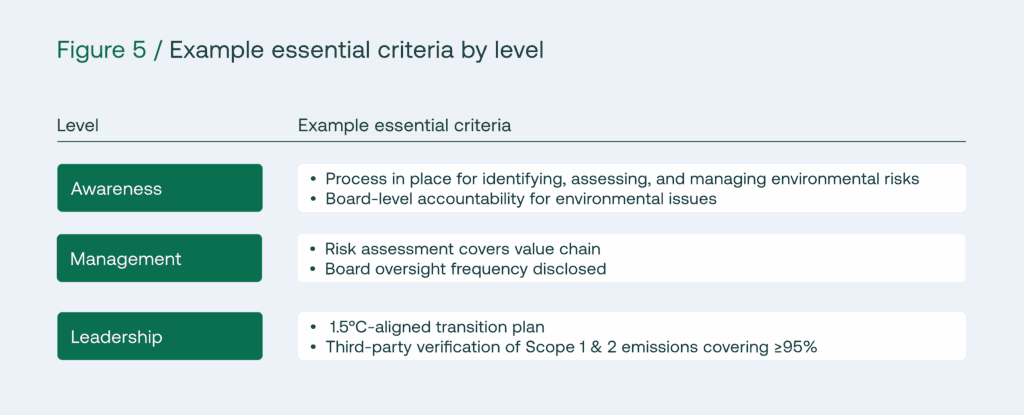
Task: Click 'Example essential criteria' column header
Action: (404, 125)
